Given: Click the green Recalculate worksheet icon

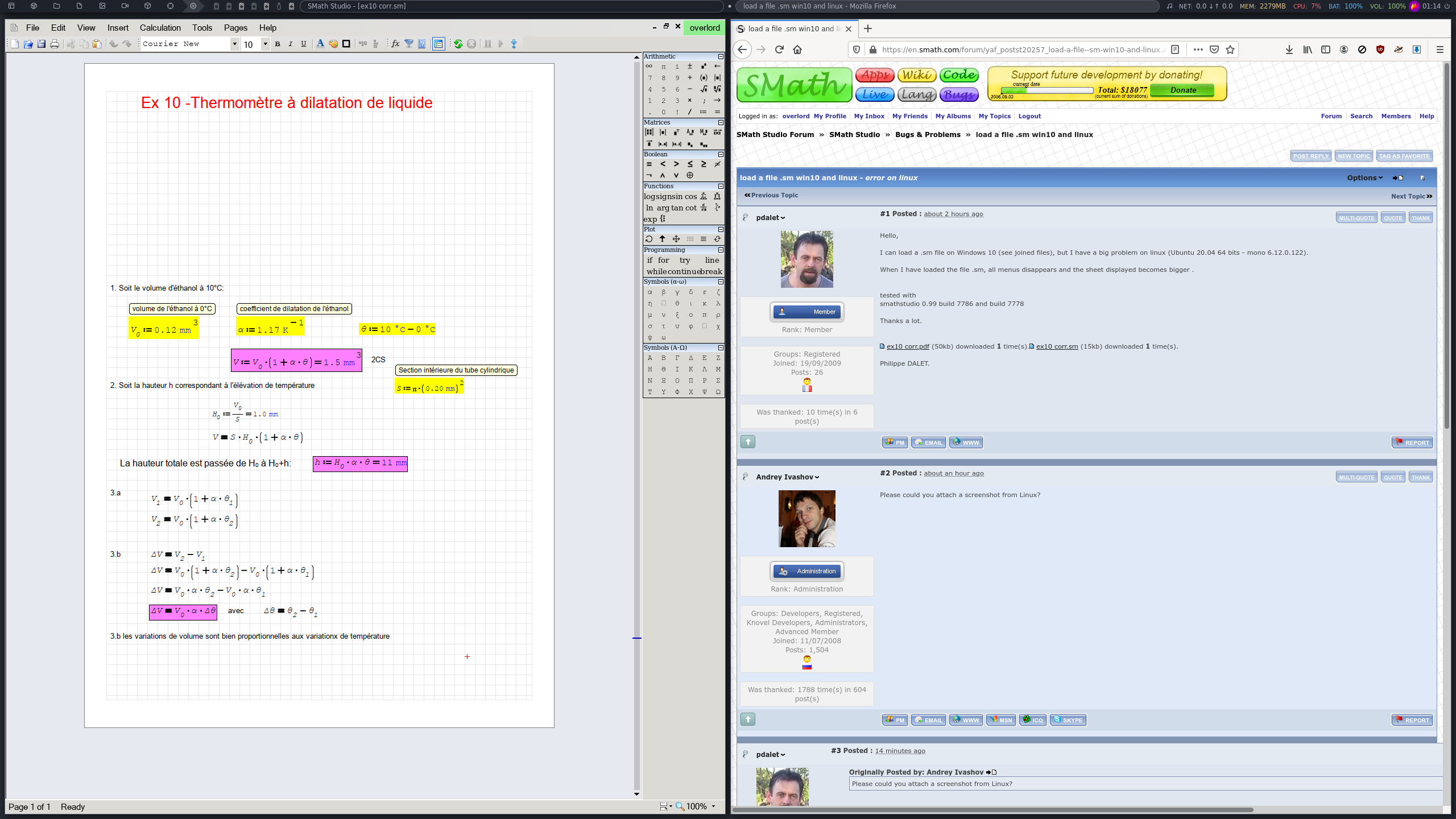Looking at the screenshot, I should pos(458,44).
